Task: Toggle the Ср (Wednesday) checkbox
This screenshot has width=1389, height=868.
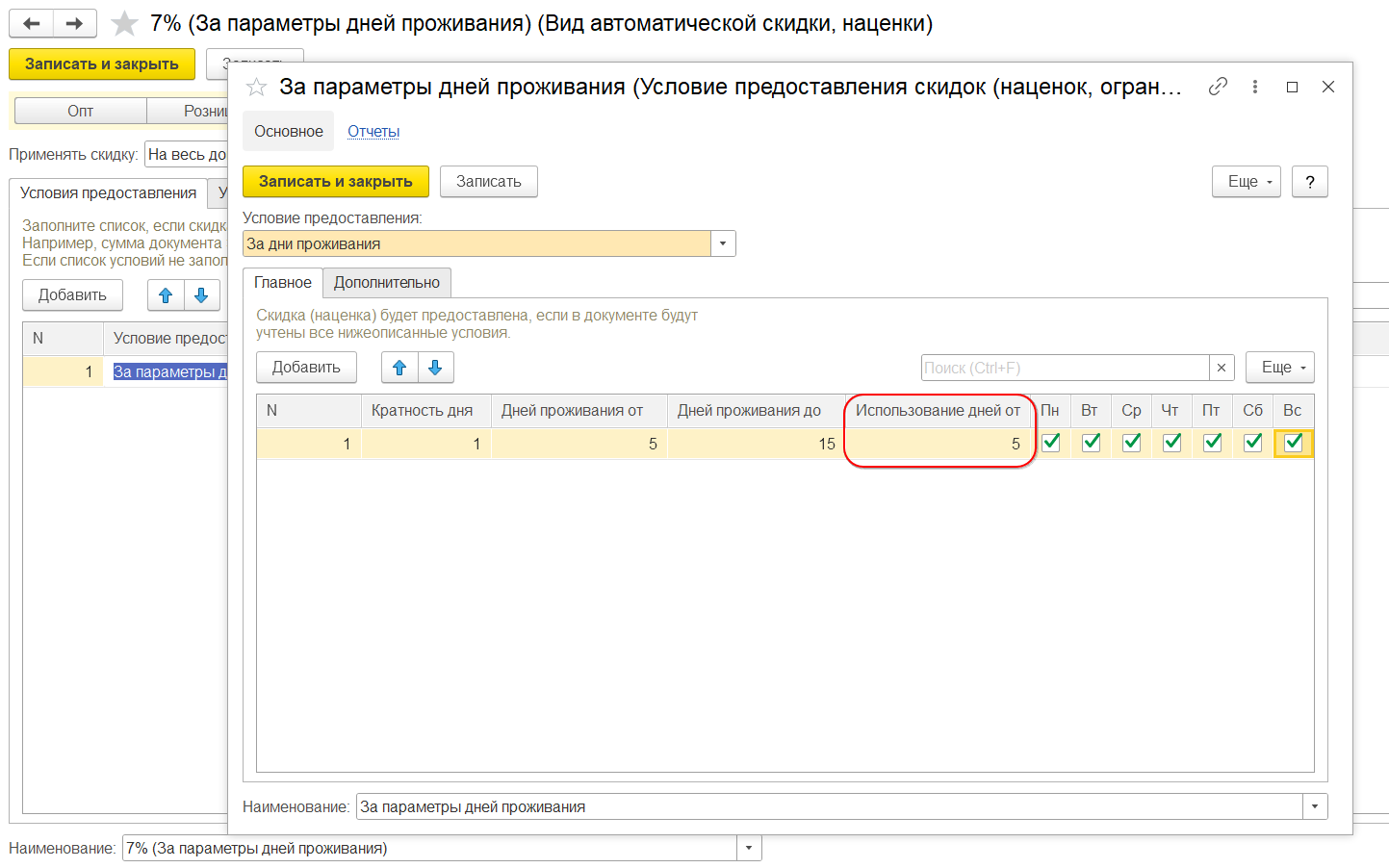Action: coord(1132,443)
